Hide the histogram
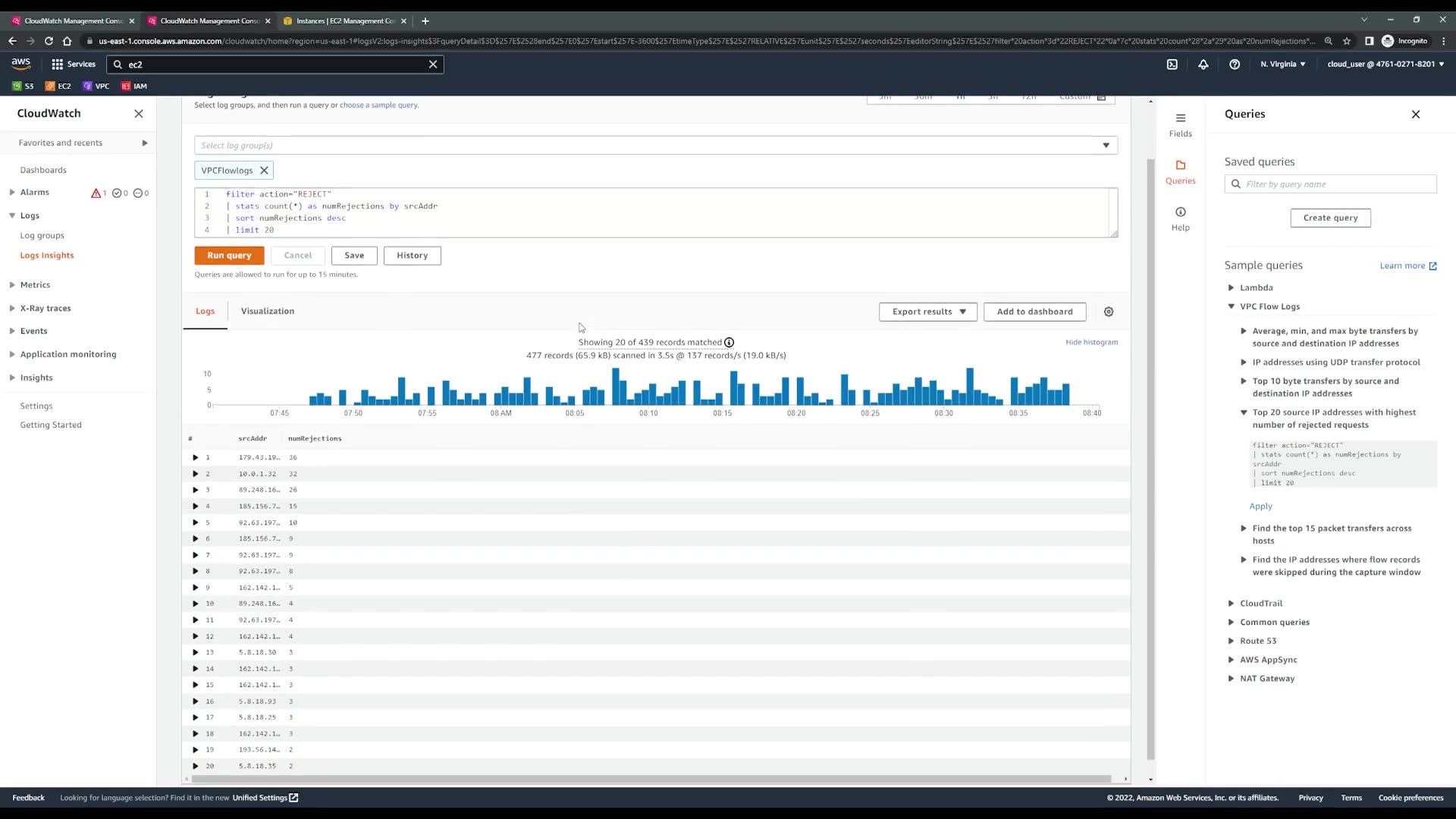Screen dimensions: 1456x819 [1090, 342]
